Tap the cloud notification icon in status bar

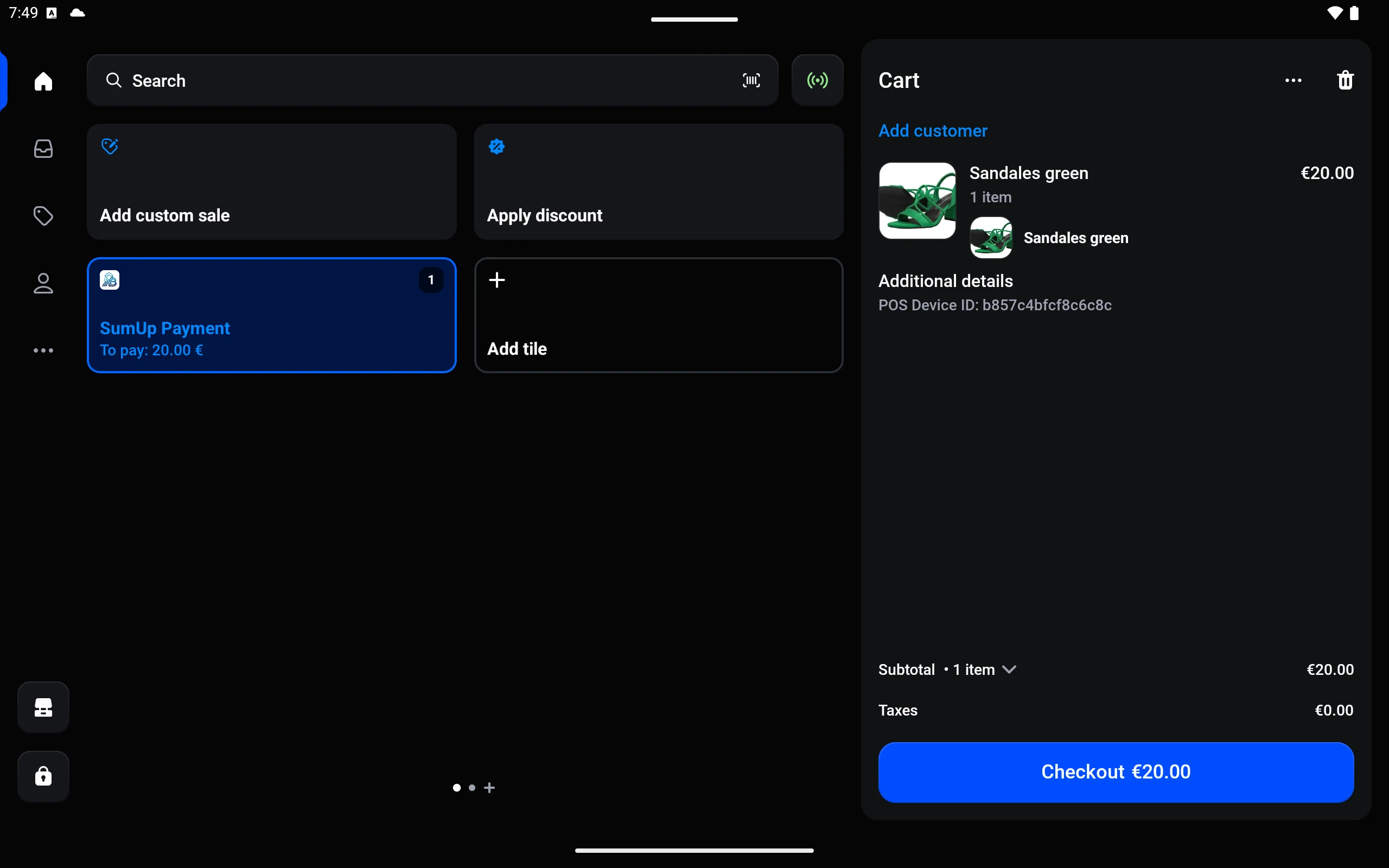pos(78,12)
